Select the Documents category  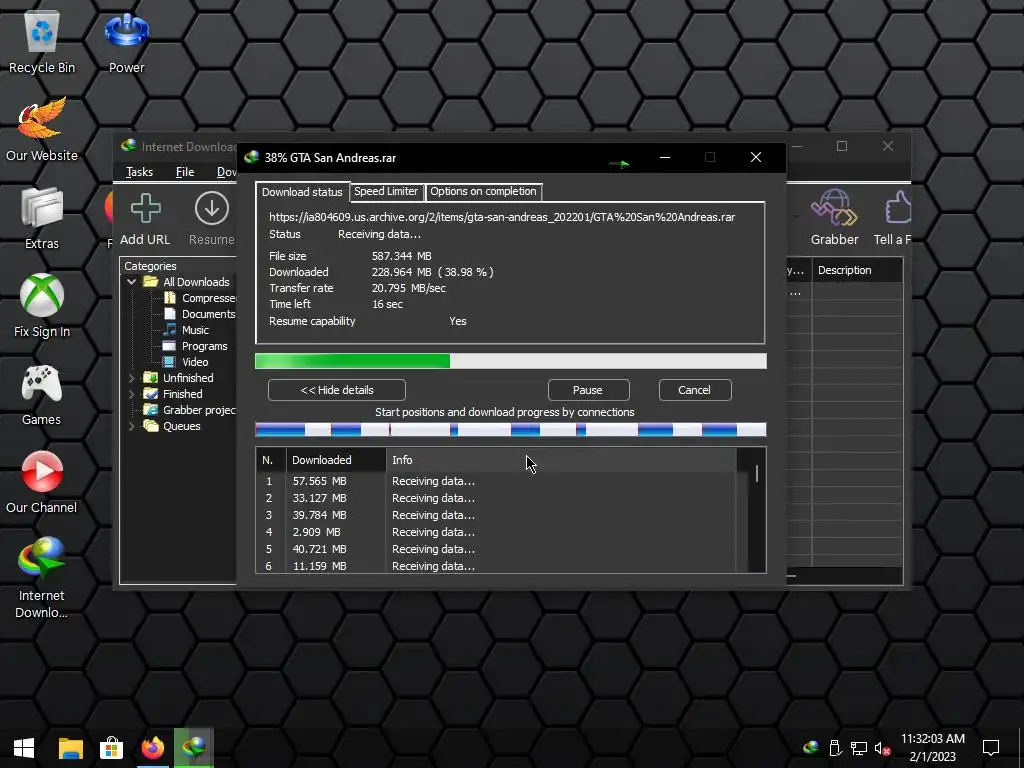click(199, 314)
